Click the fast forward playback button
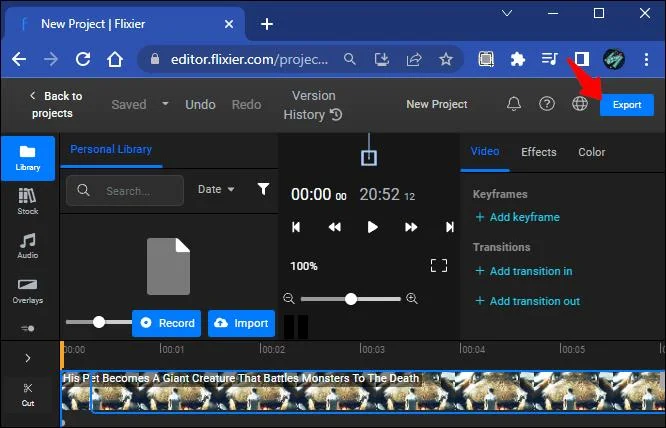The width and height of the screenshot is (666, 428). pyautogui.click(x=411, y=227)
